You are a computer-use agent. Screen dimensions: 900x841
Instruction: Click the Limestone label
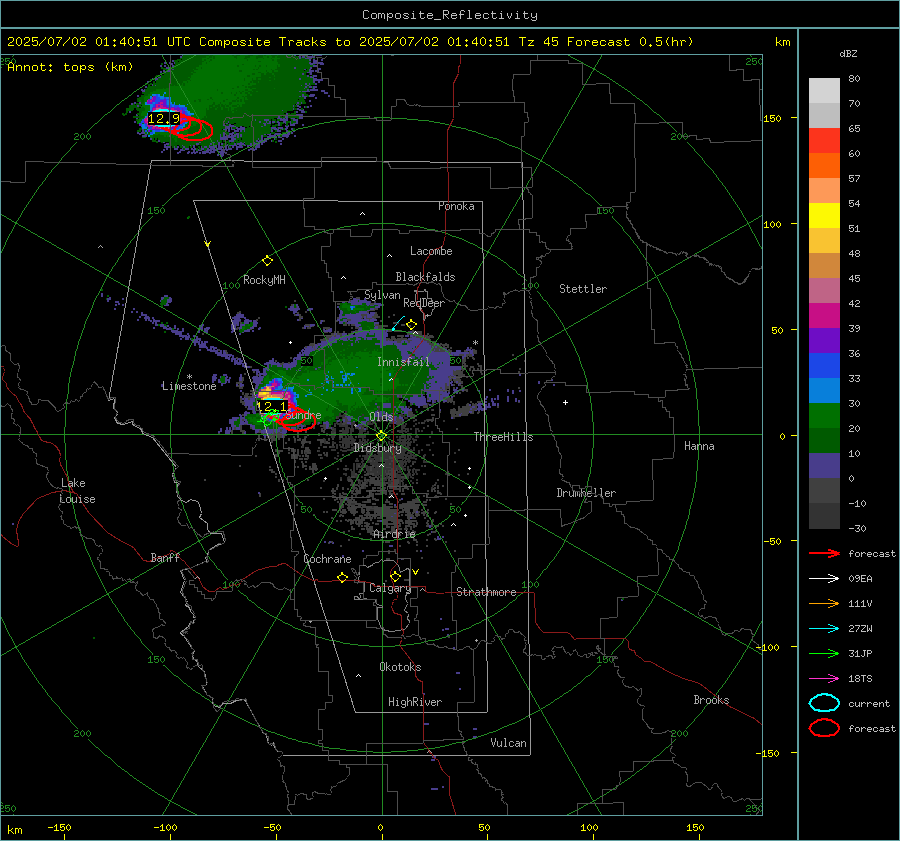(x=189, y=386)
